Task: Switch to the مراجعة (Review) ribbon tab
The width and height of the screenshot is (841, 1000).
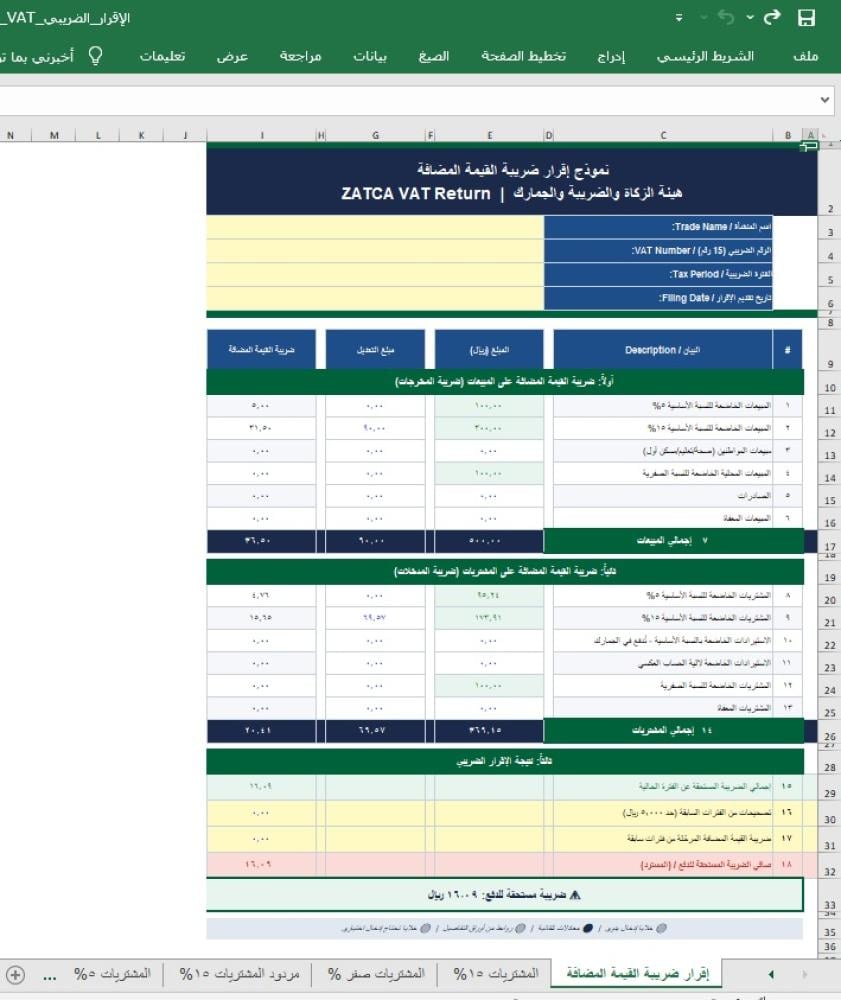Action: pyautogui.click(x=300, y=56)
